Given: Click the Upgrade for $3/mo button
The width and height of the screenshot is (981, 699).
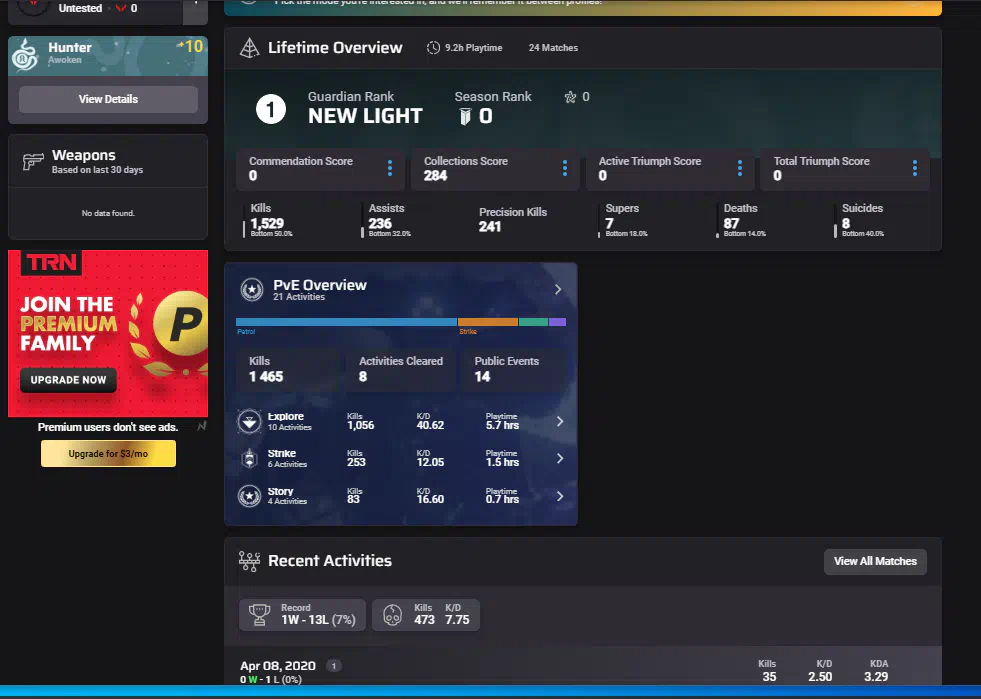Looking at the screenshot, I should 108,454.
